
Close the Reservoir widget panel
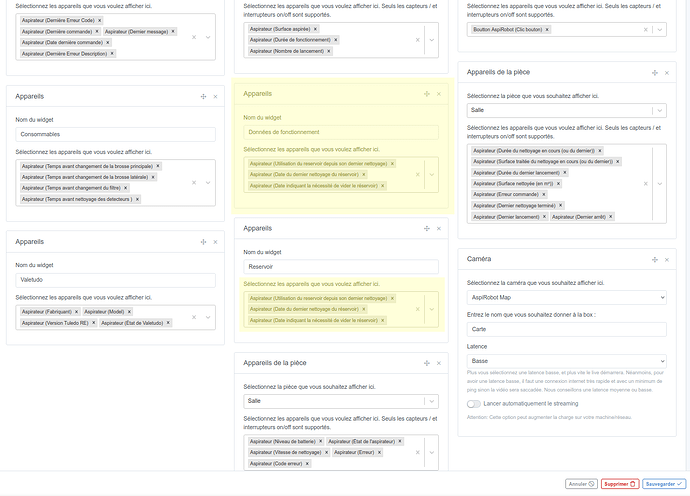coord(438,229)
